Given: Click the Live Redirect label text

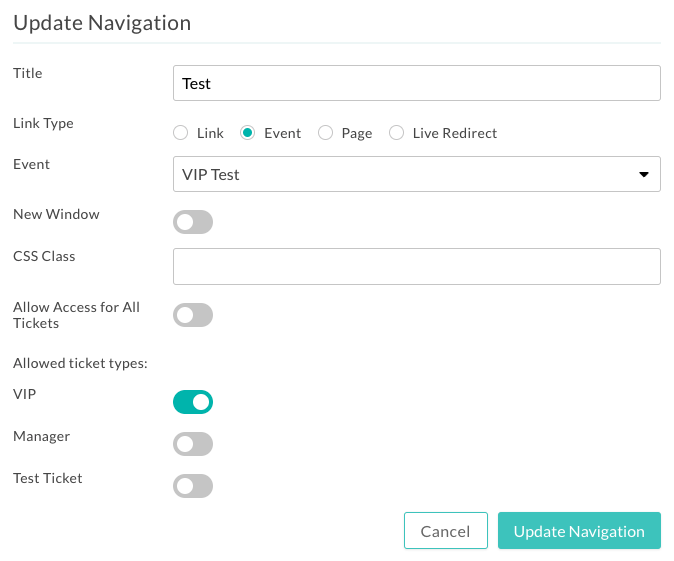Looking at the screenshot, I should click(455, 133).
